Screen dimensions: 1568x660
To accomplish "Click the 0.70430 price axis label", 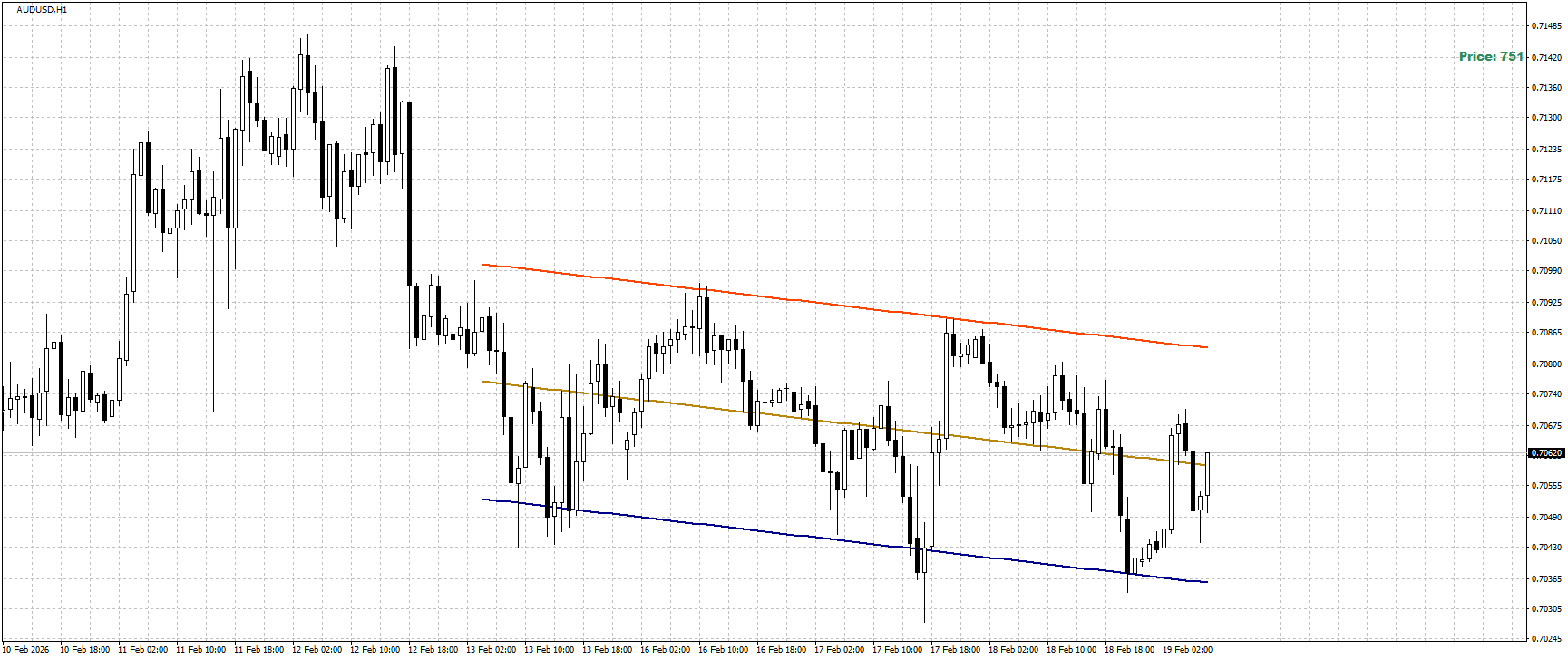I will point(1546,548).
